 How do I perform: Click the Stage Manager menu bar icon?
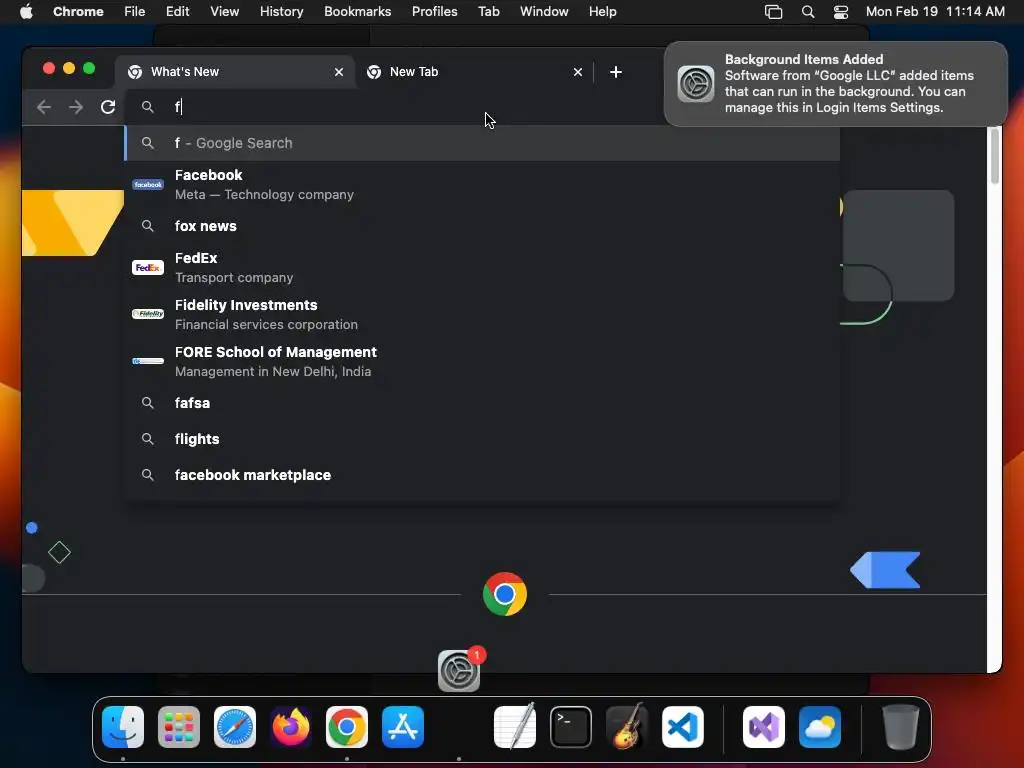(x=773, y=12)
